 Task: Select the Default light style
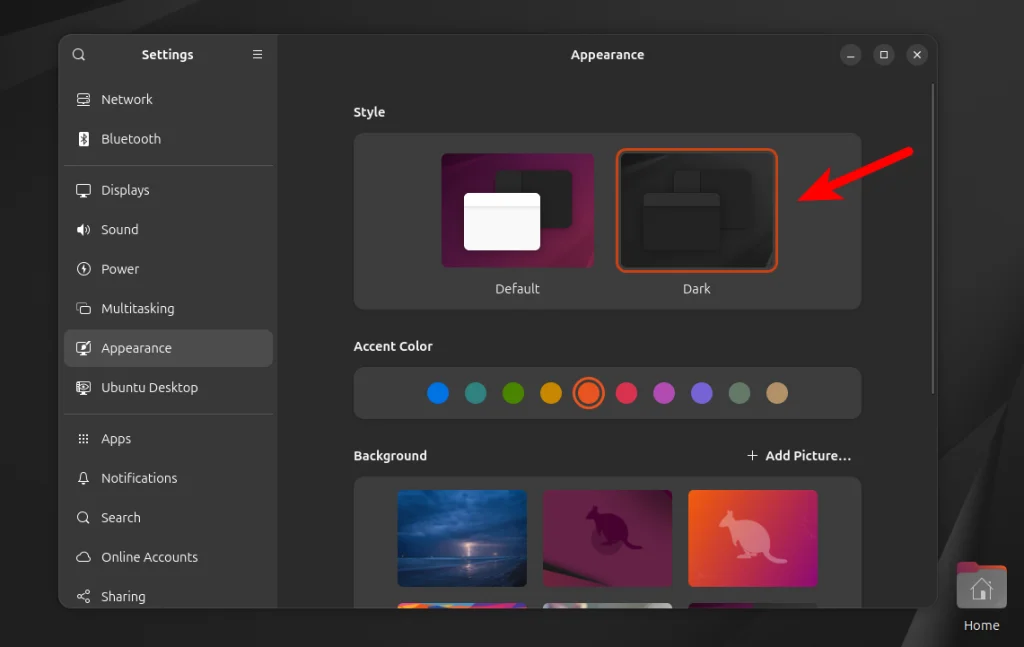[x=517, y=210]
